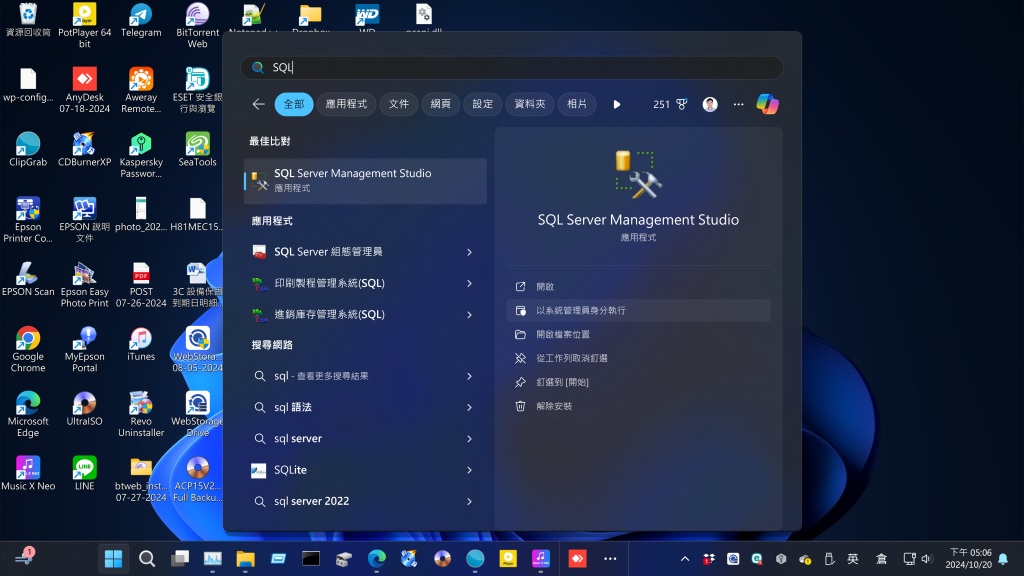Open the sql server 2022 web suggestion

(x=311, y=501)
